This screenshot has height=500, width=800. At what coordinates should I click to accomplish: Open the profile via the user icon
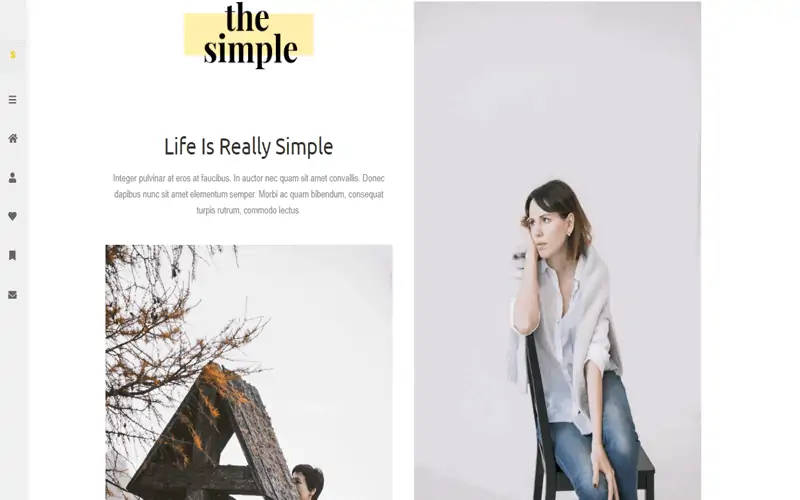pos(13,178)
